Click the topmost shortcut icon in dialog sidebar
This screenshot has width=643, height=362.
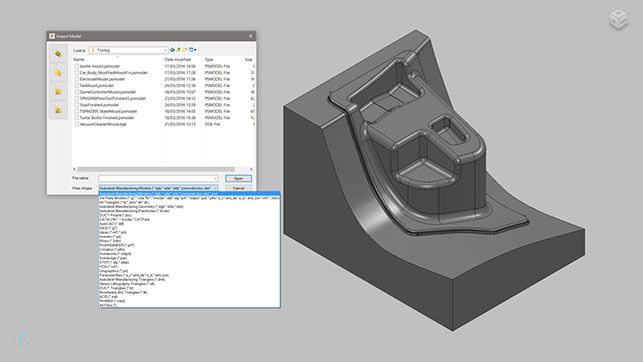58,54
